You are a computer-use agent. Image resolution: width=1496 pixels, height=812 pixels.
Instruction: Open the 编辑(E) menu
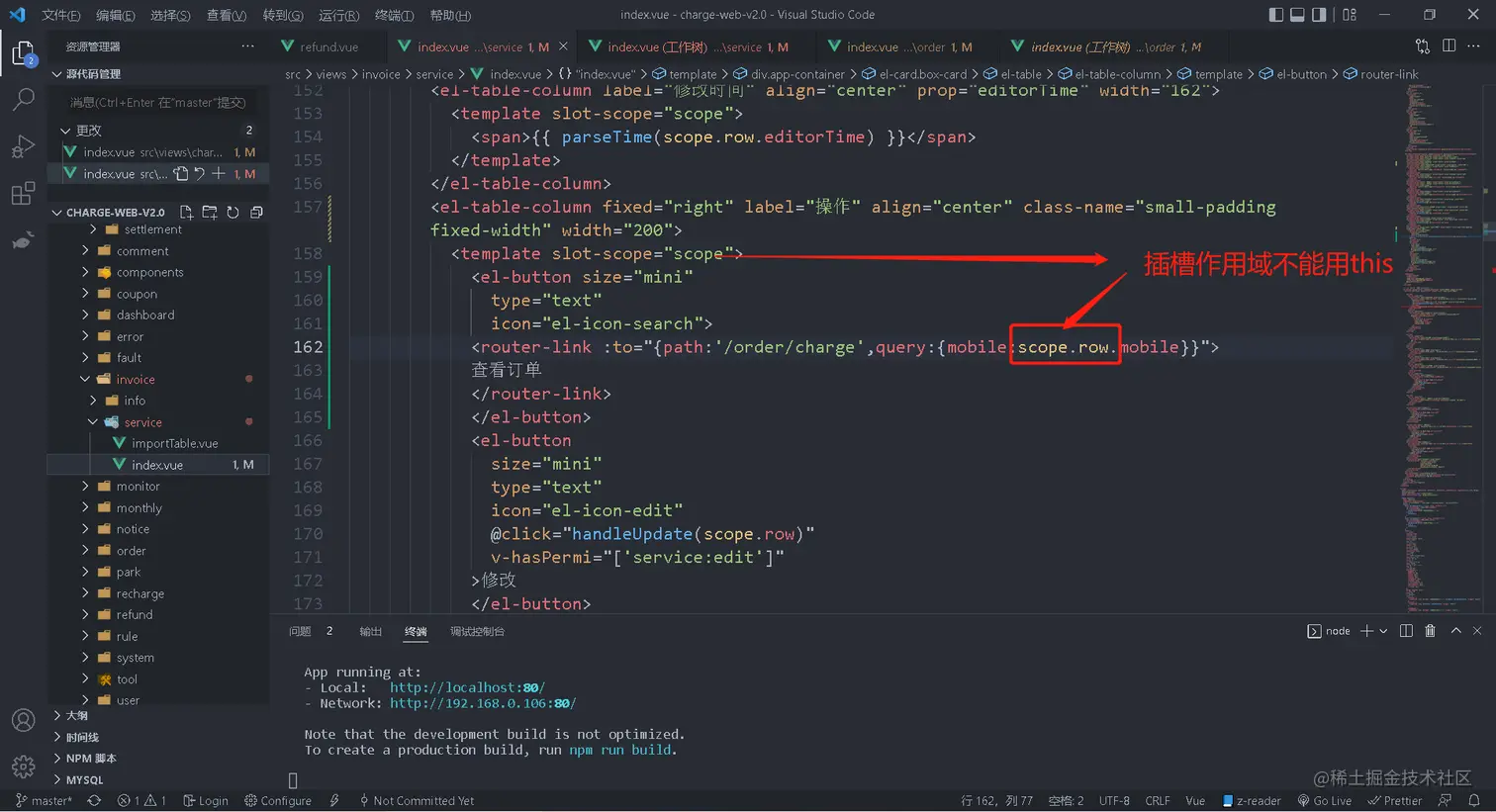pos(116,15)
